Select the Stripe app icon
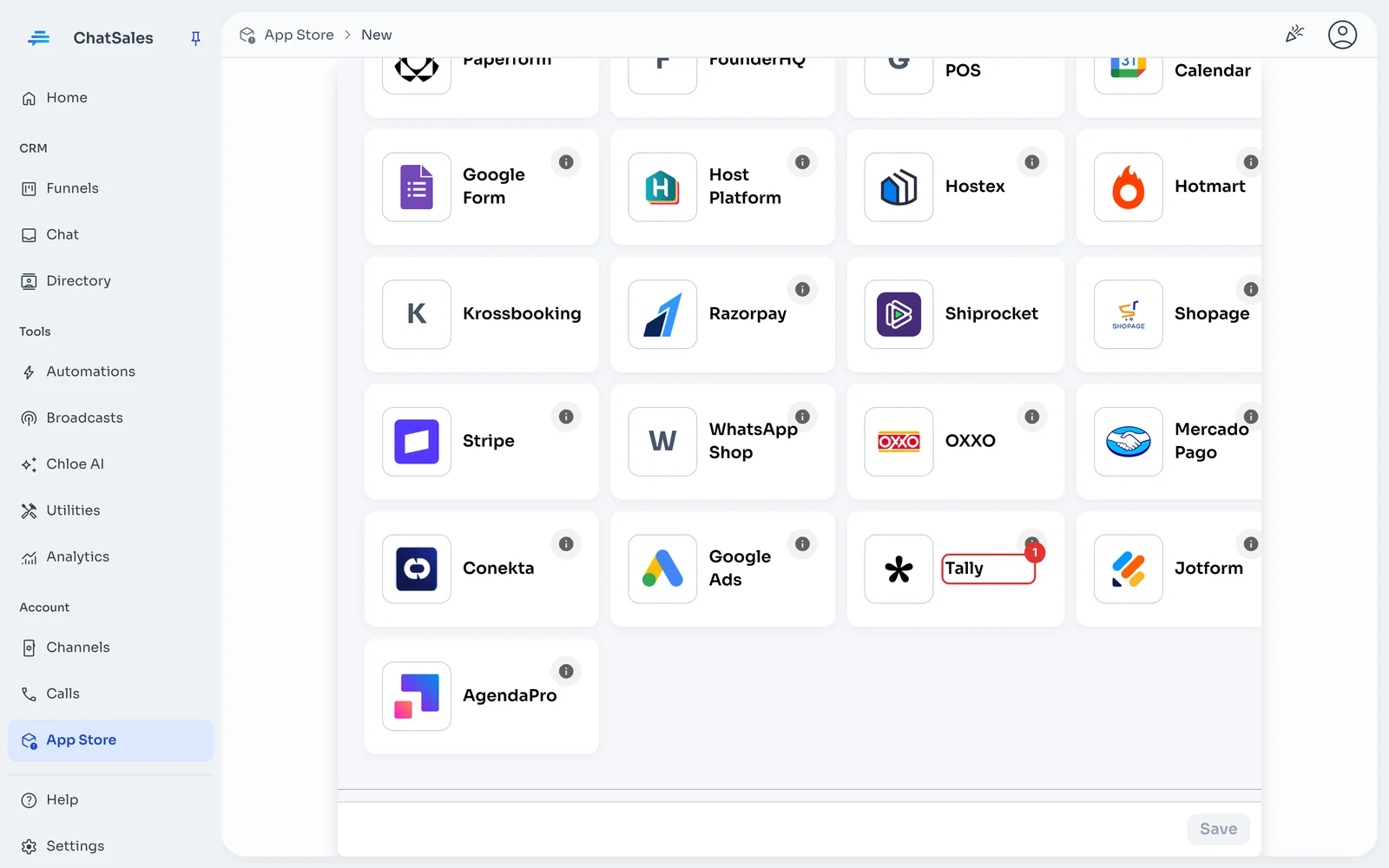 click(417, 441)
